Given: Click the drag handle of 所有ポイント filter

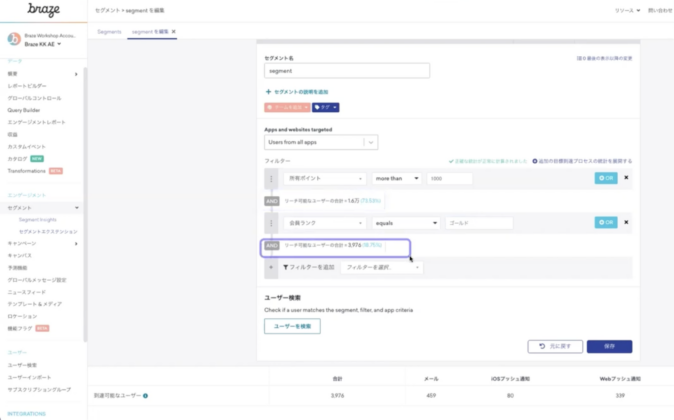Looking at the screenshot, I should [x=270, y=178].
